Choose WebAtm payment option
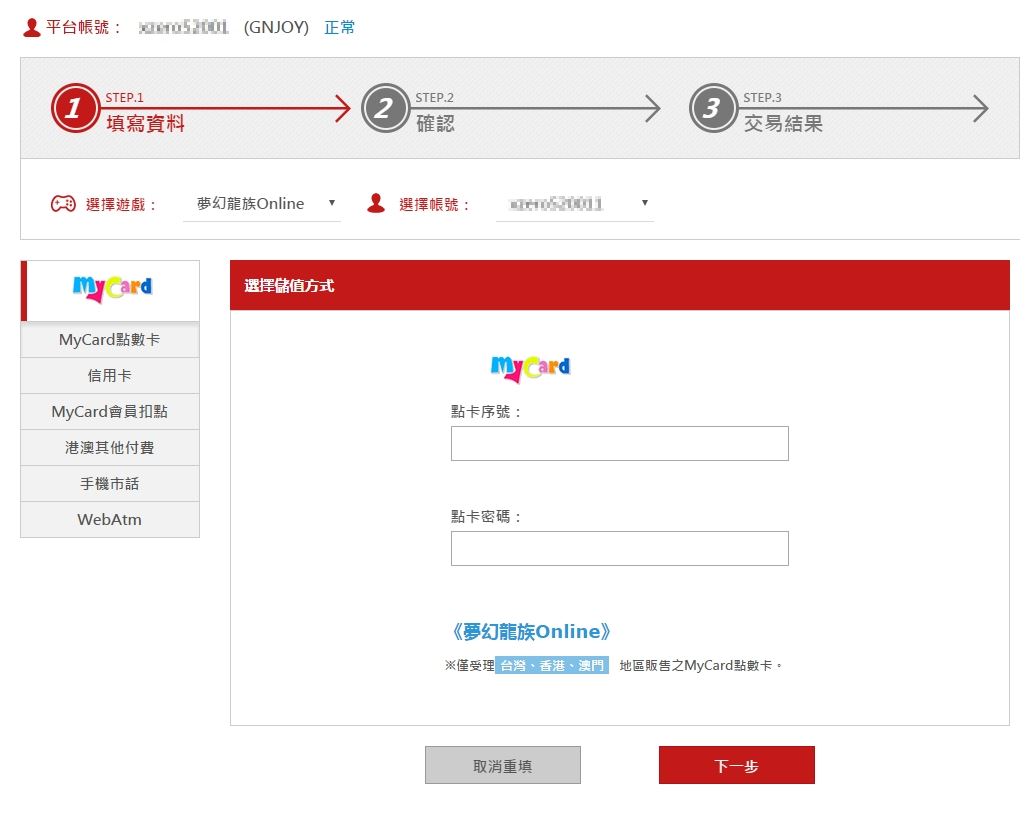This screenshot has height=826, width=1033. (x=110, y=520)
